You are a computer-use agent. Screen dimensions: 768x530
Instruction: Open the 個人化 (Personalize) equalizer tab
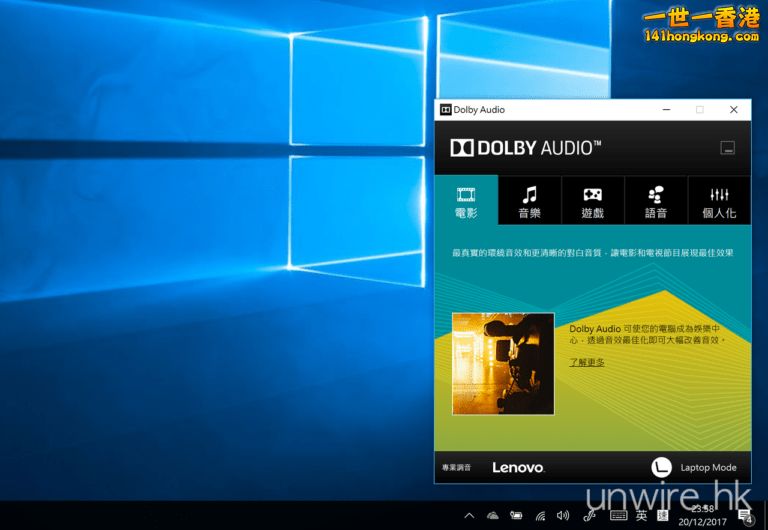tap(719, 200)
